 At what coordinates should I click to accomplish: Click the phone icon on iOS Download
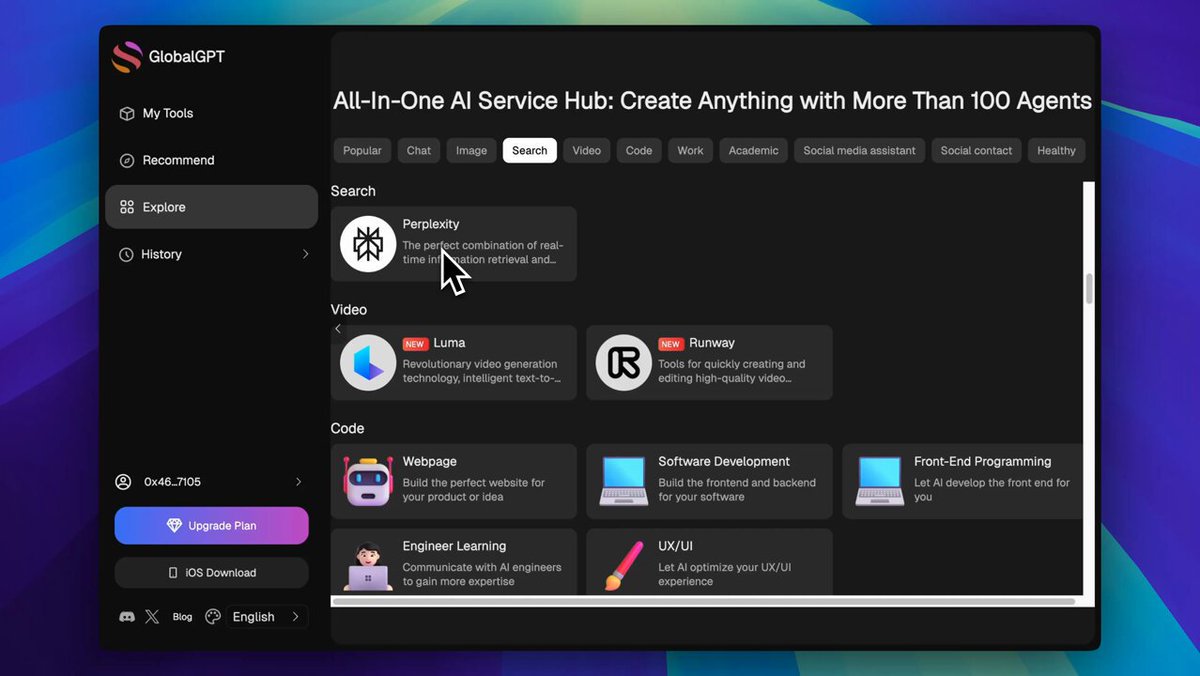(x=173, y=573)
